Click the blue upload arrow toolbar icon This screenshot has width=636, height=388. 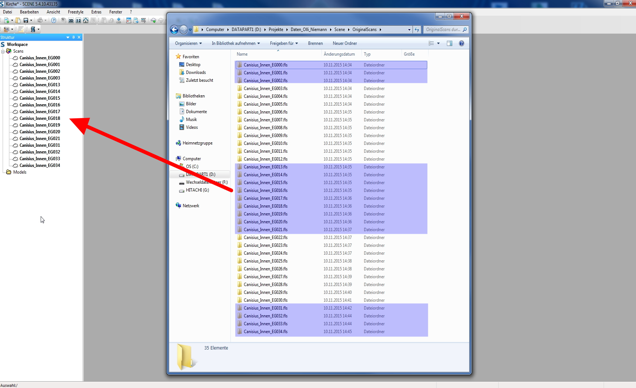click(118, 20)
